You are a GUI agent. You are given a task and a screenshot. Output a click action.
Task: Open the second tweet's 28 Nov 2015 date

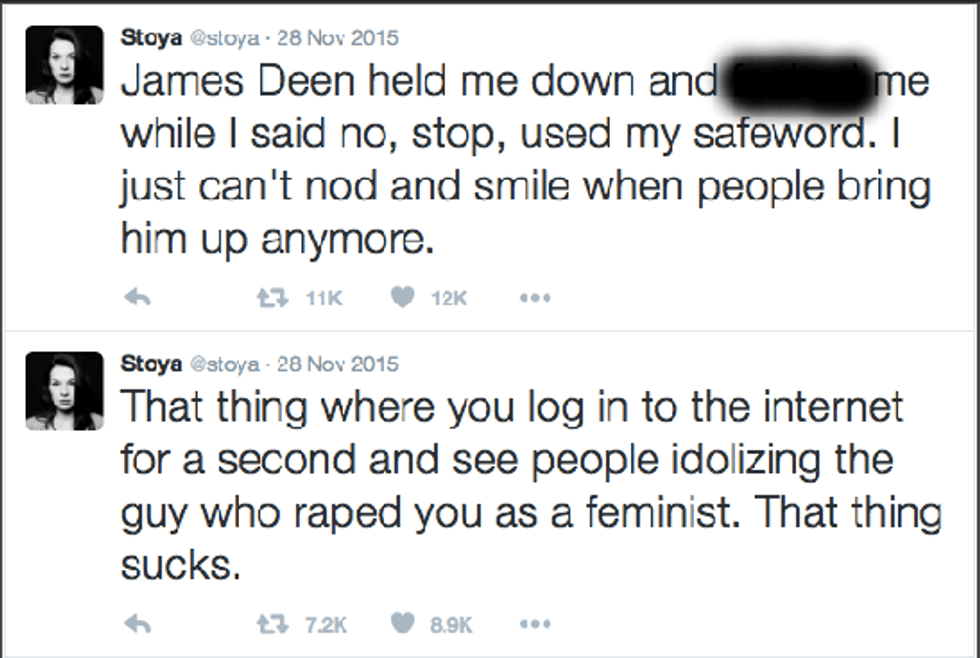pos(338,364)
